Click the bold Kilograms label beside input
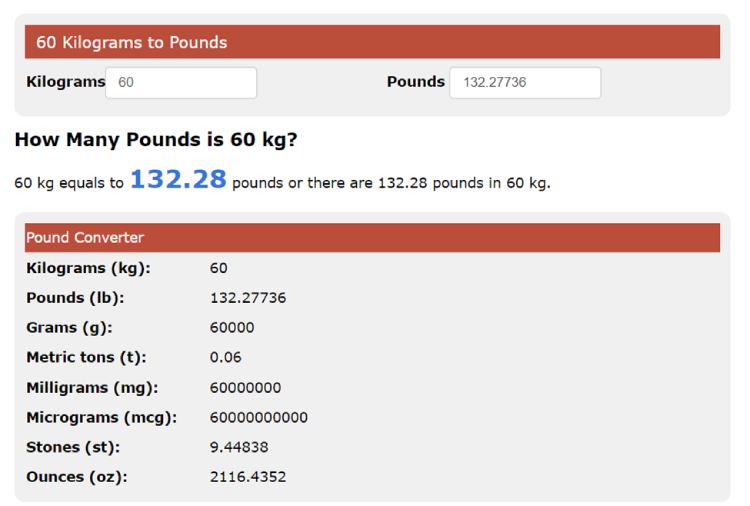Screen dimensions: 750x506 coord(66,82)
